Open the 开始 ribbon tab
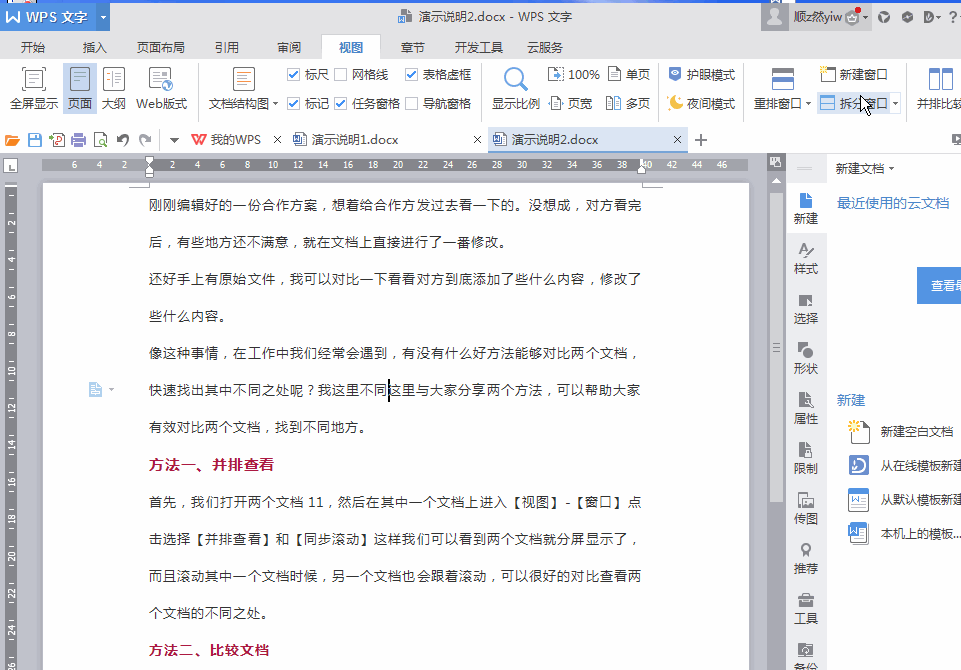The width and height of the screenshot is (961, 670). tap(32, 47)
